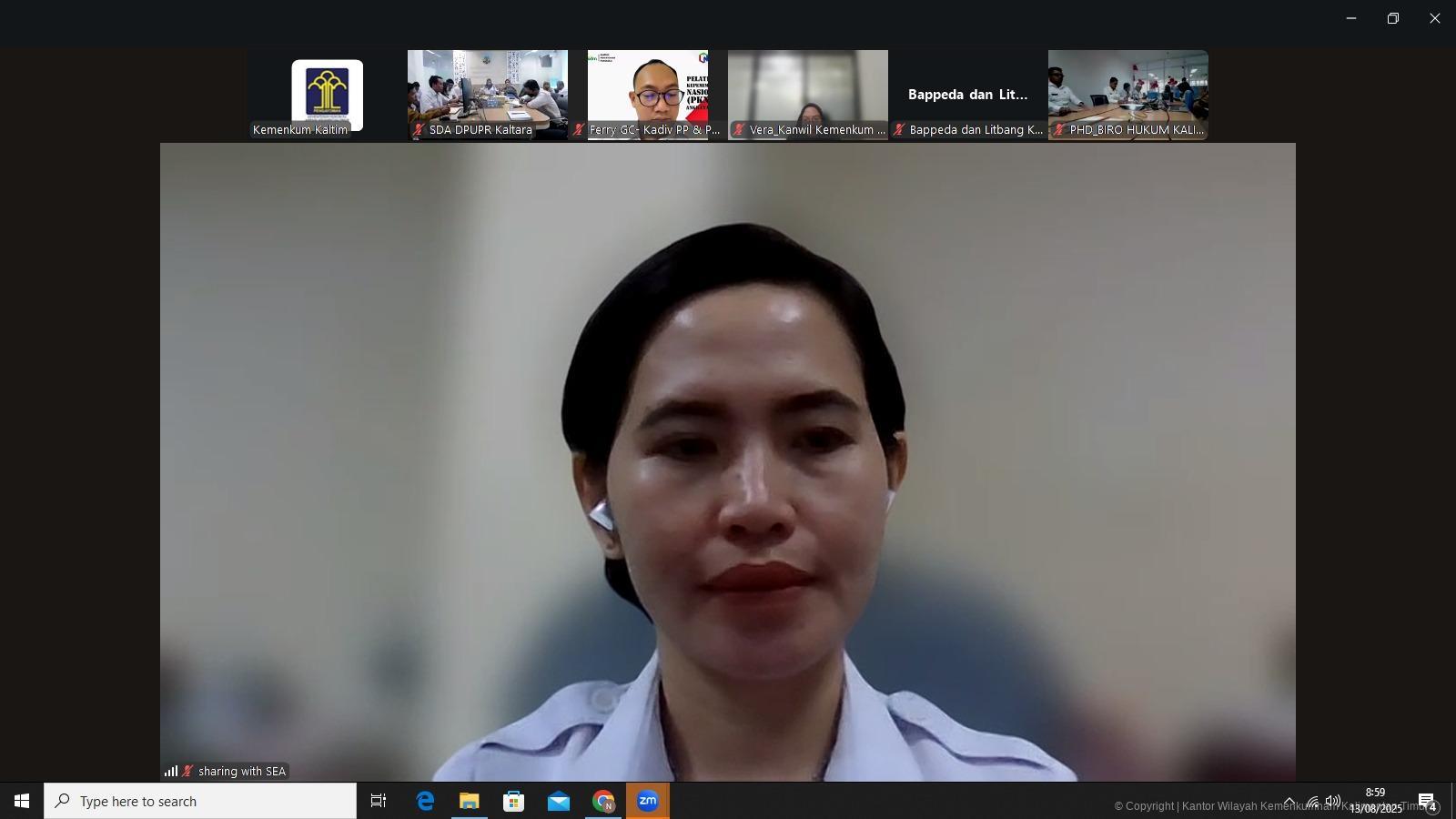
Task: Click the 'Type here to search' taskbar box
Action: tap(200, 801)
